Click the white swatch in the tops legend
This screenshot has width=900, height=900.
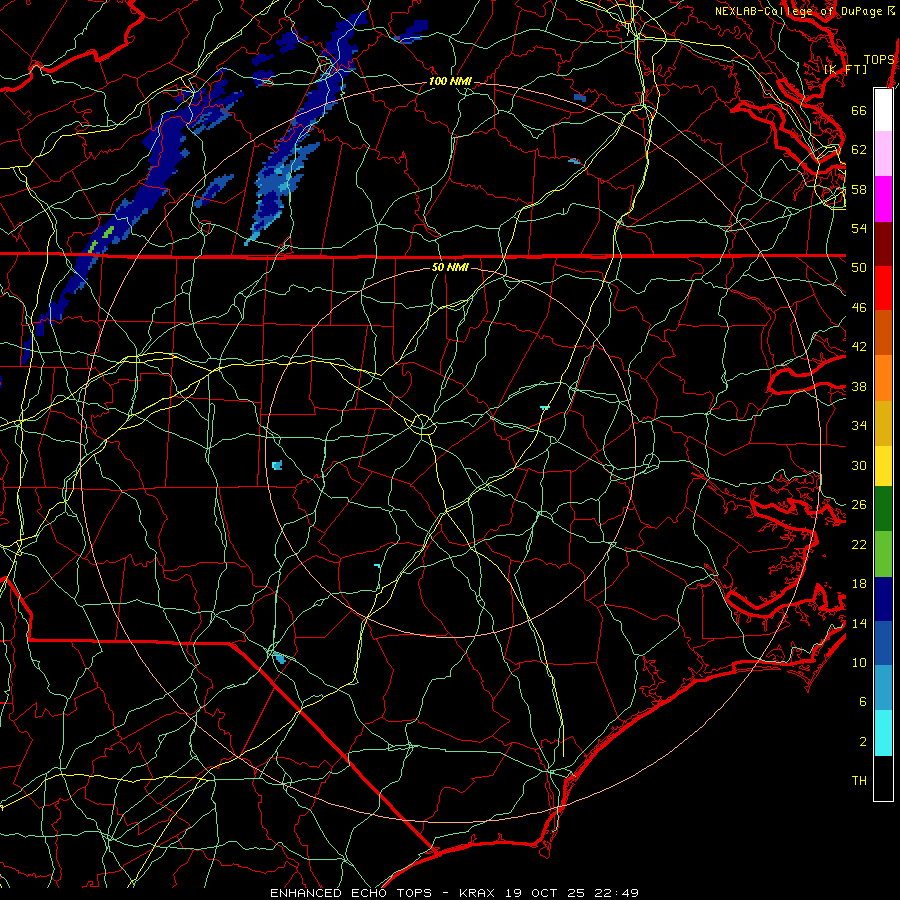click(x=883, y=110)
